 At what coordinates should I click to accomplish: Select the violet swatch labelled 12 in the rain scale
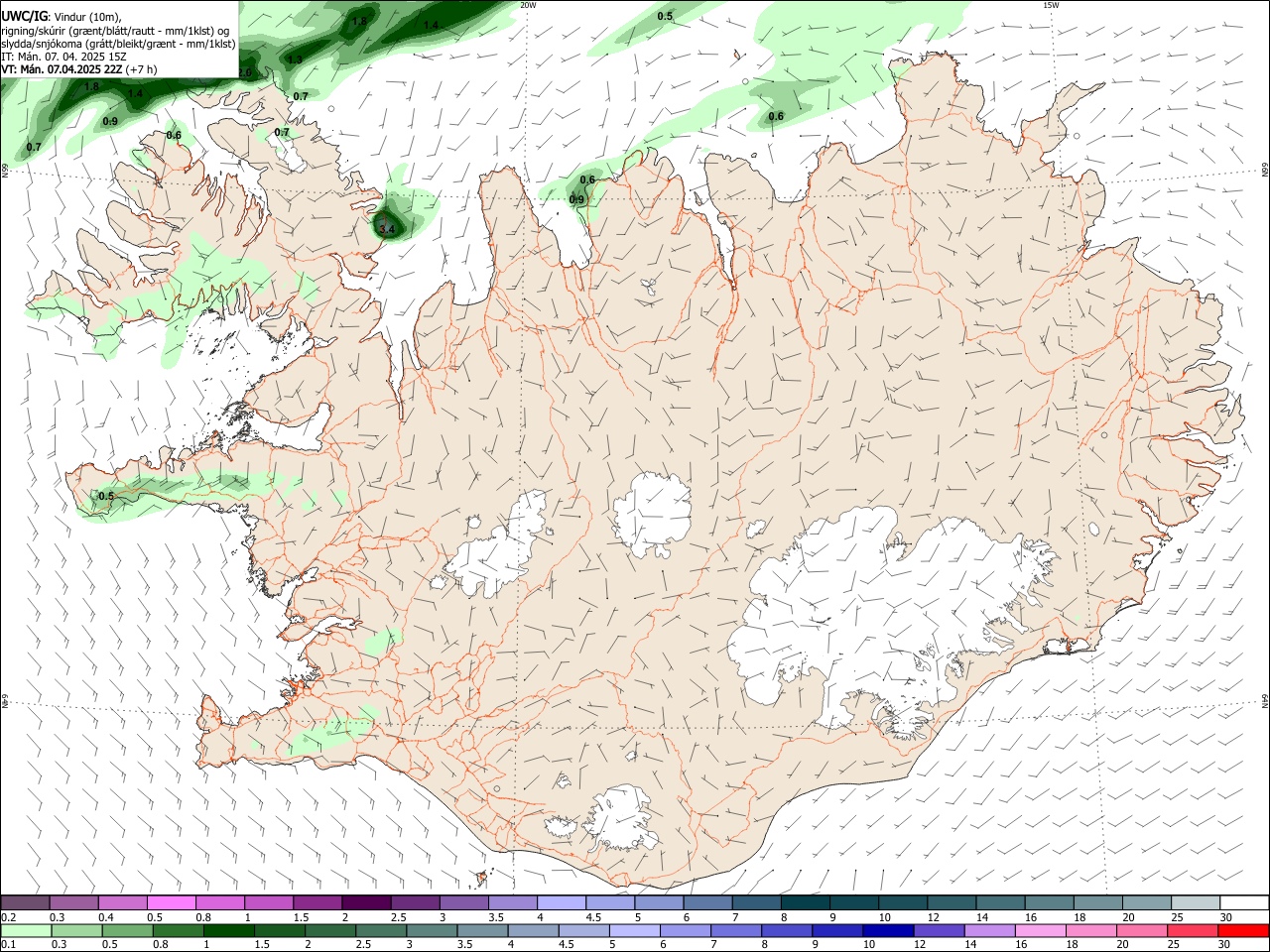[938, 931]
